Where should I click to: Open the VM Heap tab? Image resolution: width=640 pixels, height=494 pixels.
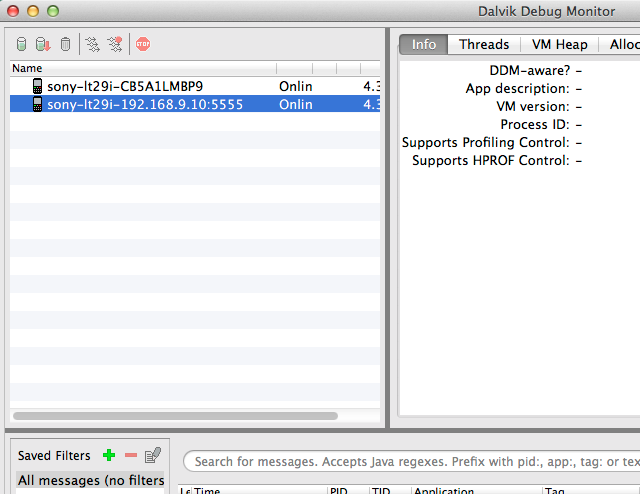coord(558,44)
